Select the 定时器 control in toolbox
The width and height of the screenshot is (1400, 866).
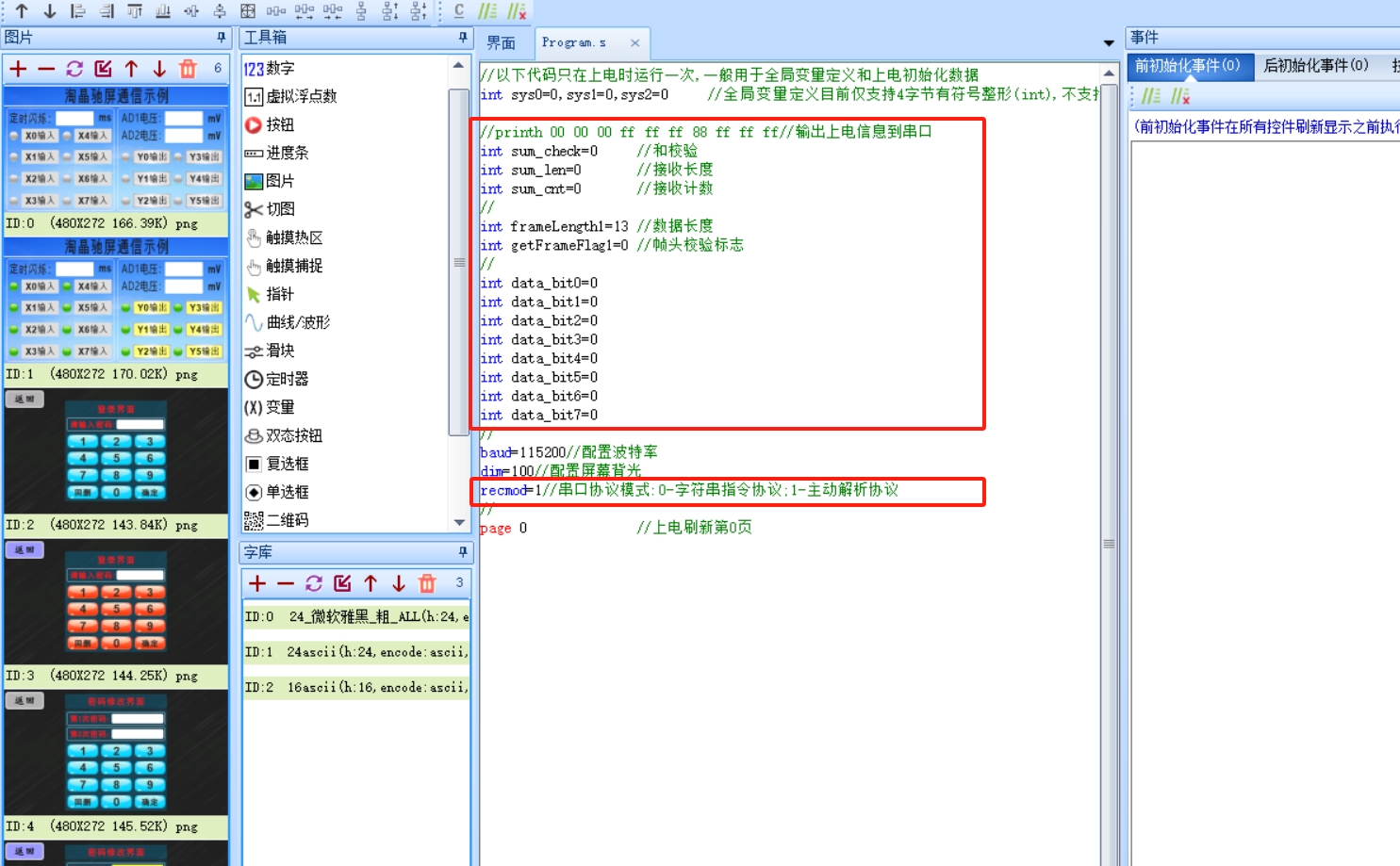(276, 379)
